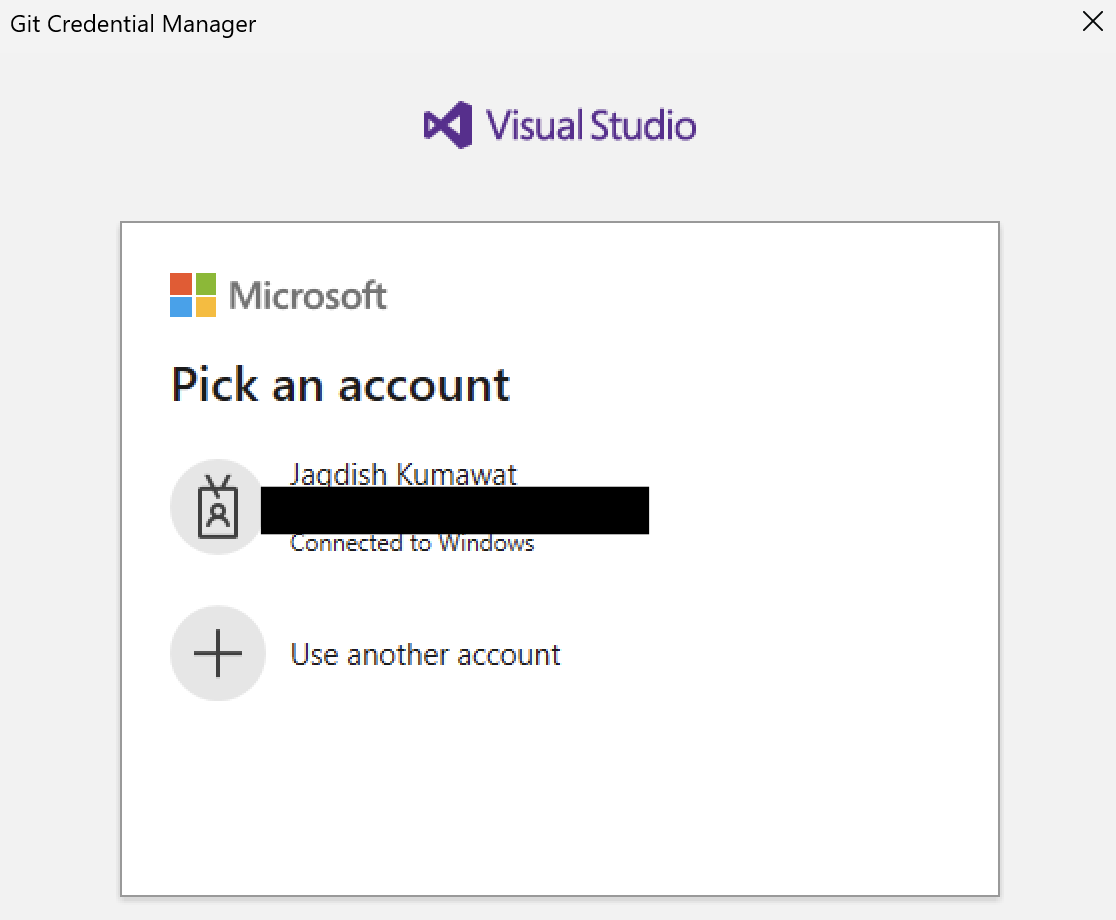Image resolution: width=1116 pixels, height=920 pixels.
Task: Click the Microsoft wordmark text
Action: [x=306, y=294]
